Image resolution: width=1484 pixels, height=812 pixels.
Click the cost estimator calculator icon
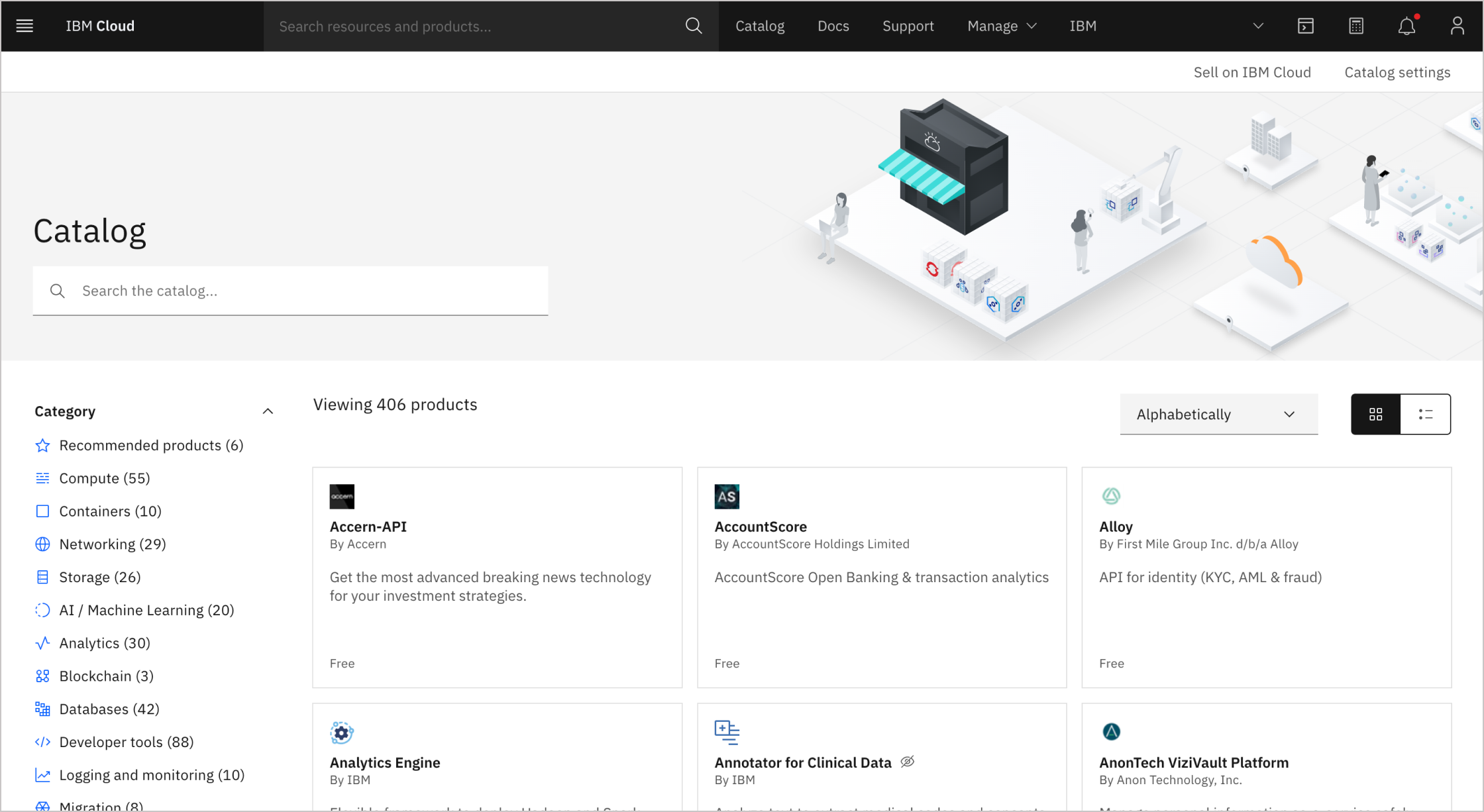coord(1356,25)
